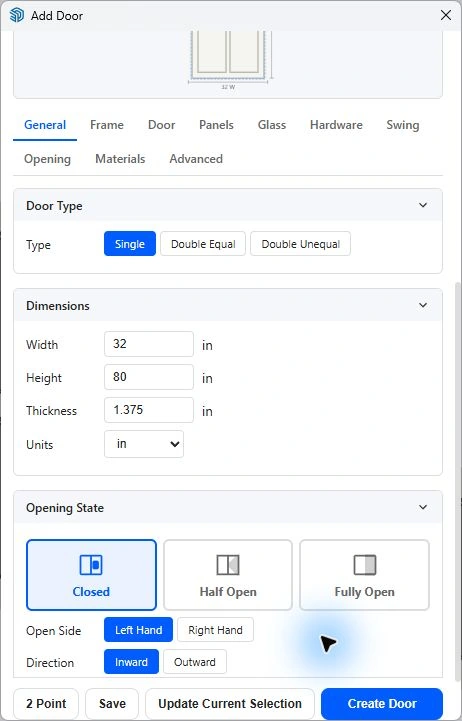Select Single door type
Screen dimensions: 462x721
pos(130,244)
